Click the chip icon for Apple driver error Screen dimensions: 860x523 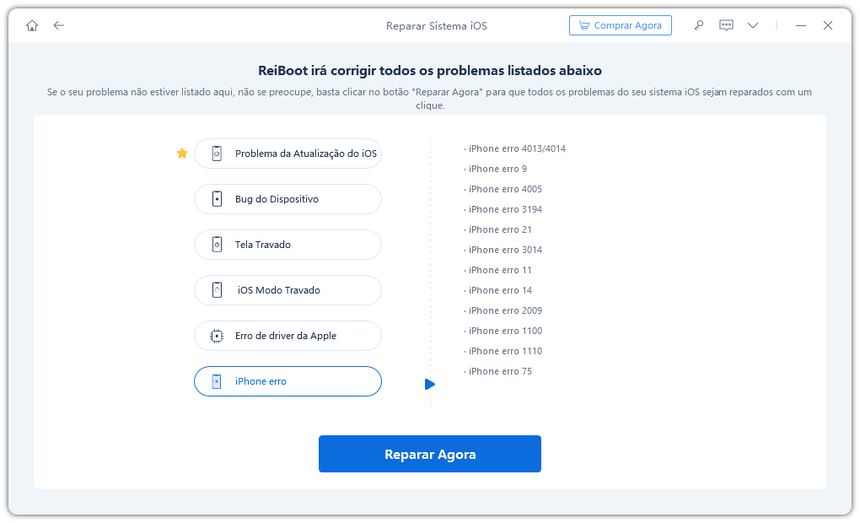216,336
